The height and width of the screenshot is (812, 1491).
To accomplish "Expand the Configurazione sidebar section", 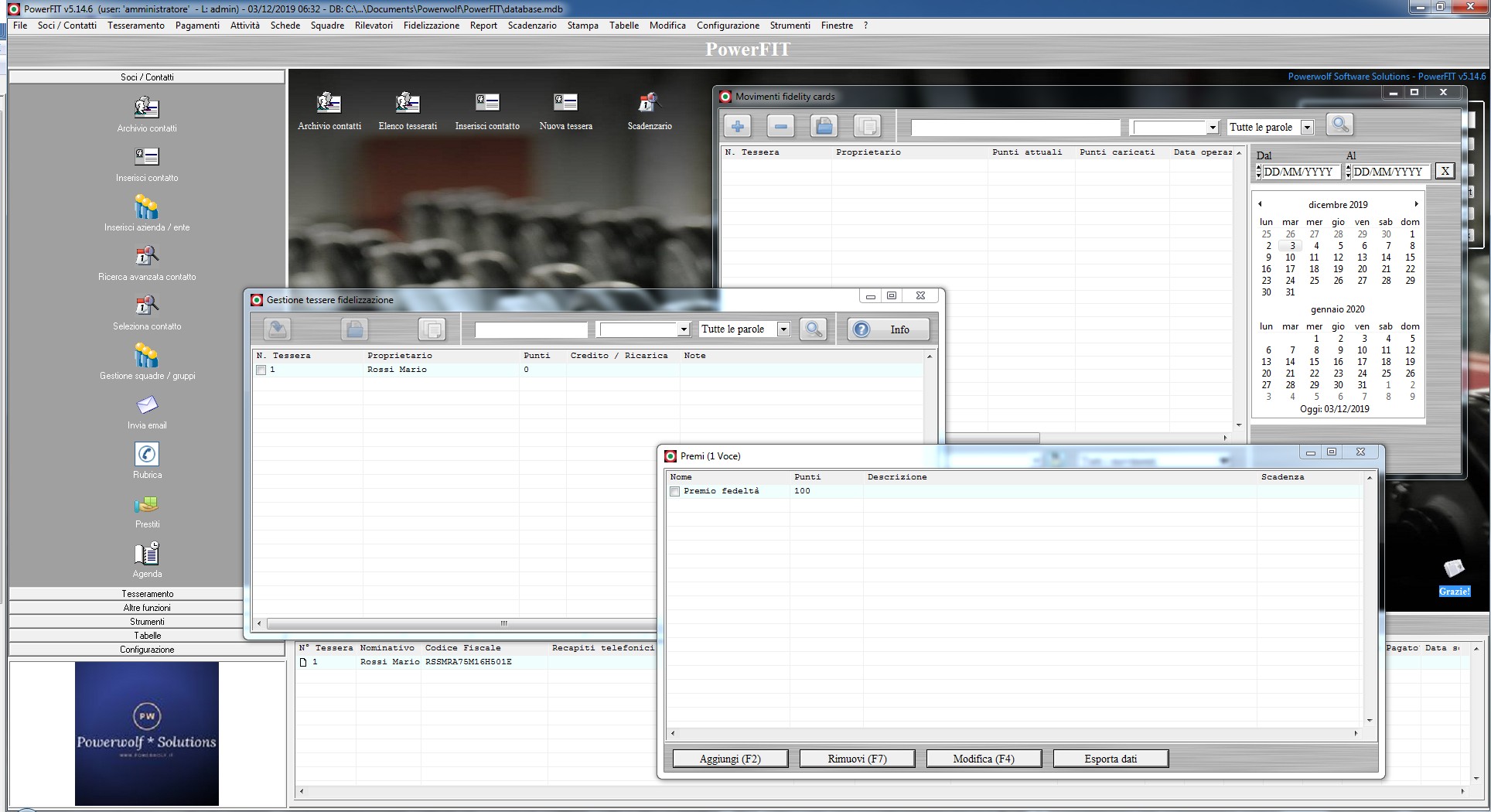I will [147, 650].
